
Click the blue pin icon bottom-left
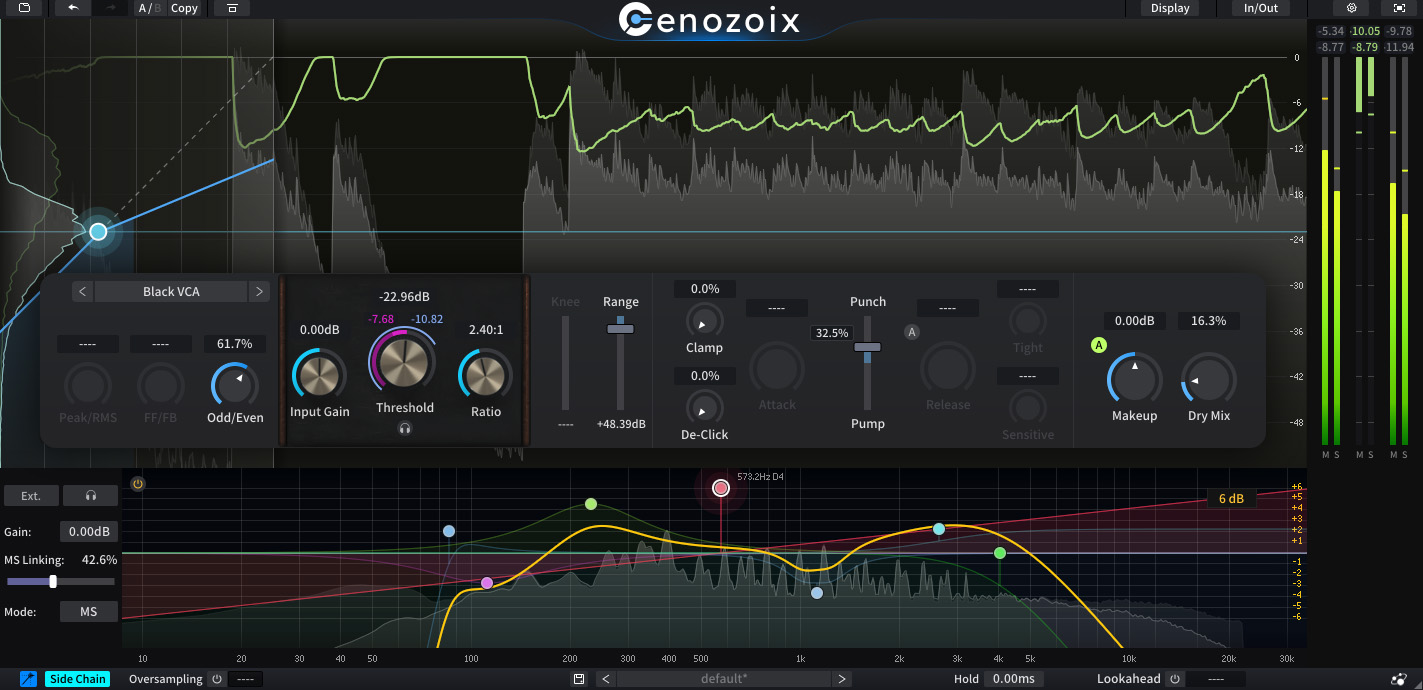point(28,679)
